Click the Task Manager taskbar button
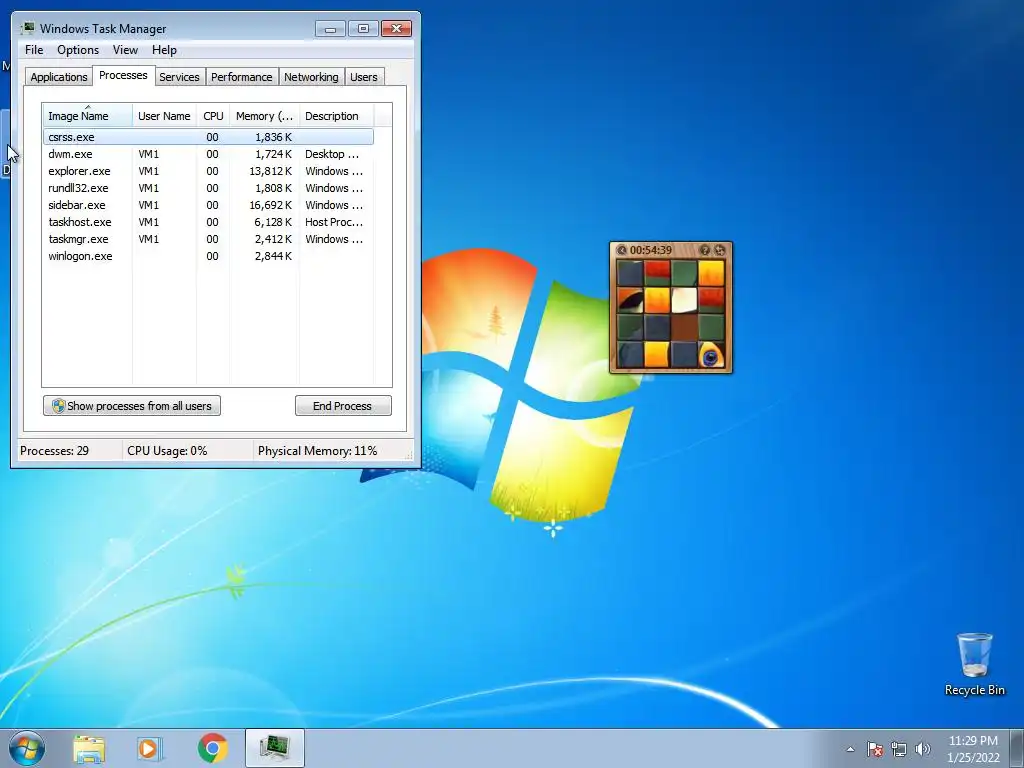 [275, 748]
